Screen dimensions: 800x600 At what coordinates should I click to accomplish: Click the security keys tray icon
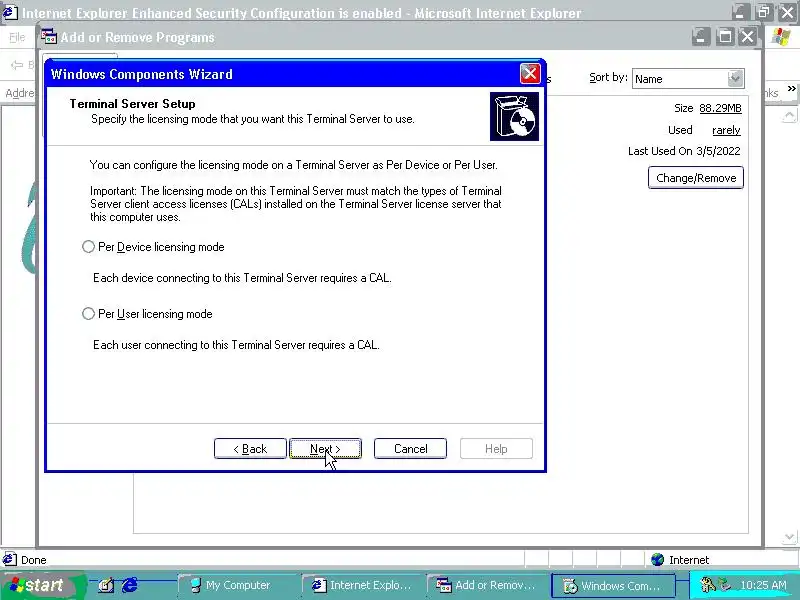[x=708, y=584]
